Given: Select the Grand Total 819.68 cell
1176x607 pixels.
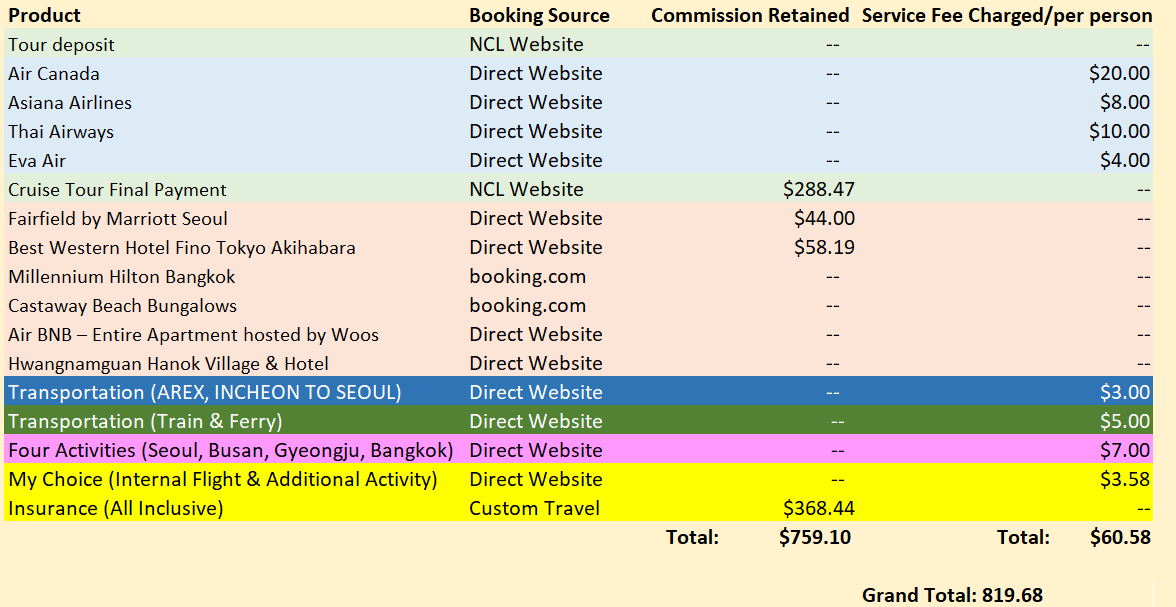Looking at the screenshot, I should click(952, 595).
